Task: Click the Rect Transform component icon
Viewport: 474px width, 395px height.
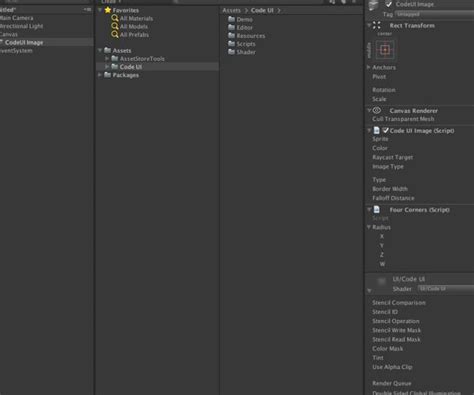Action: (377, 25)
